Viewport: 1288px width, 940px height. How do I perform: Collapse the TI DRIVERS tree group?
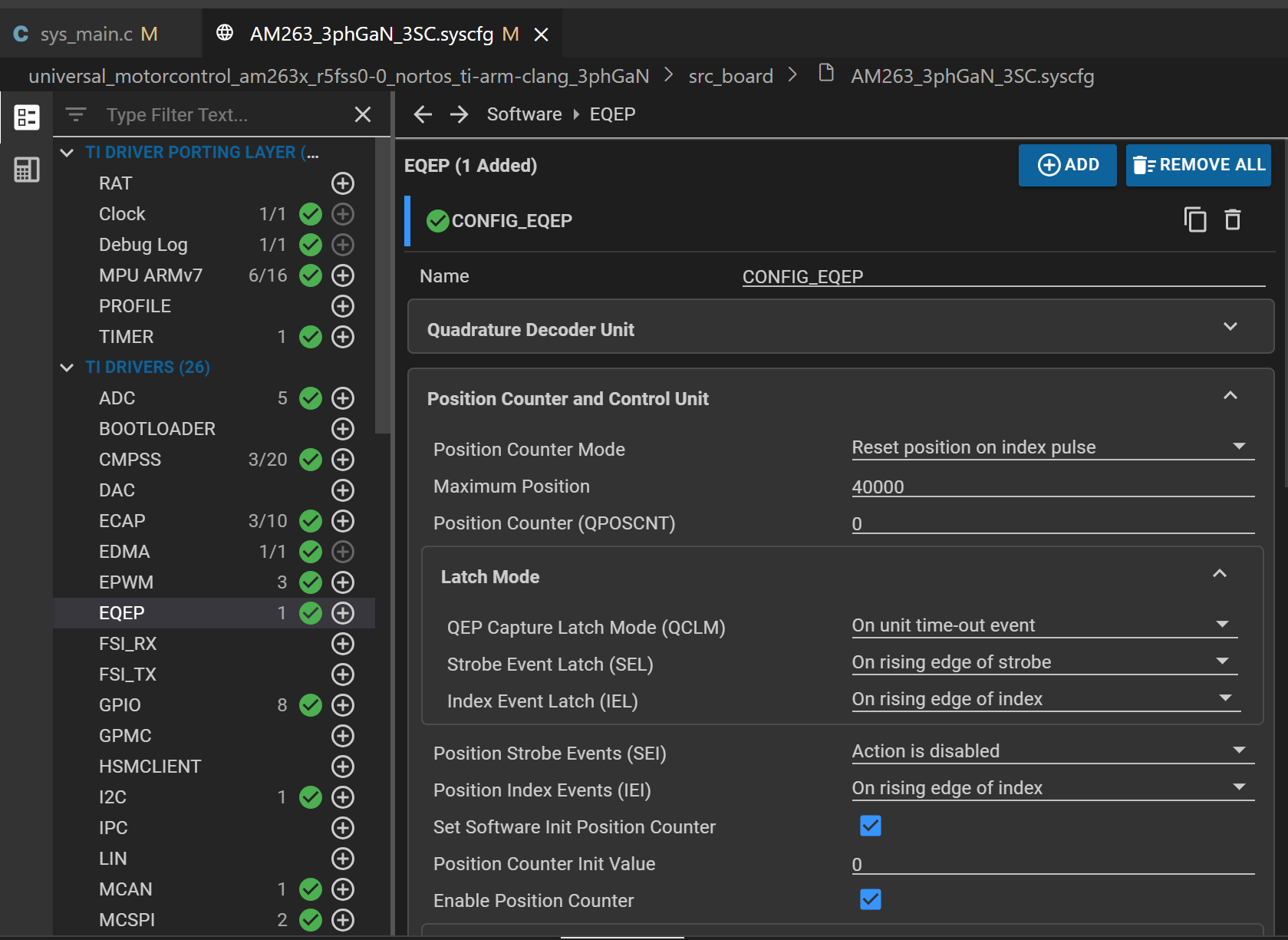pos(68,368)
